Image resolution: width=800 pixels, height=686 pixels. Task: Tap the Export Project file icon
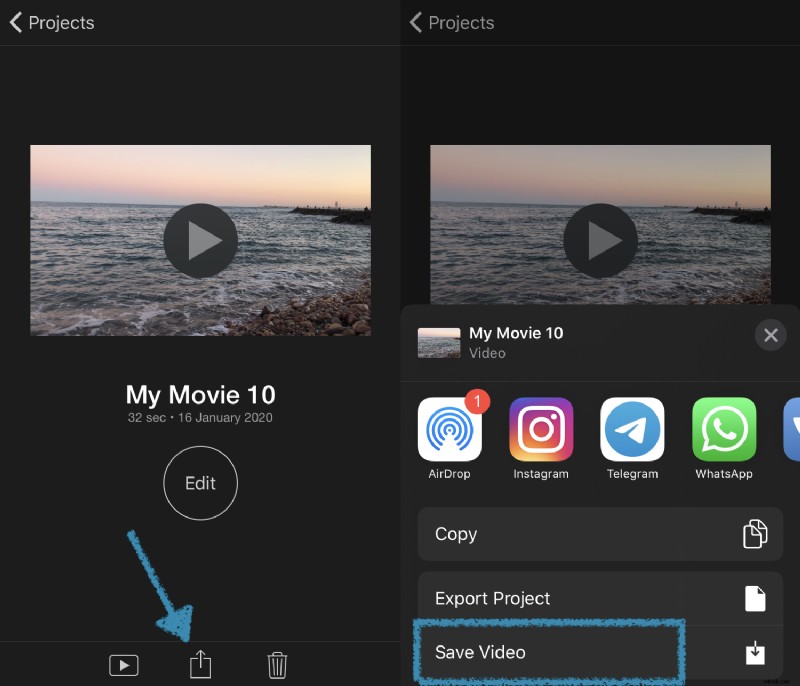click(x=755, y=597)
